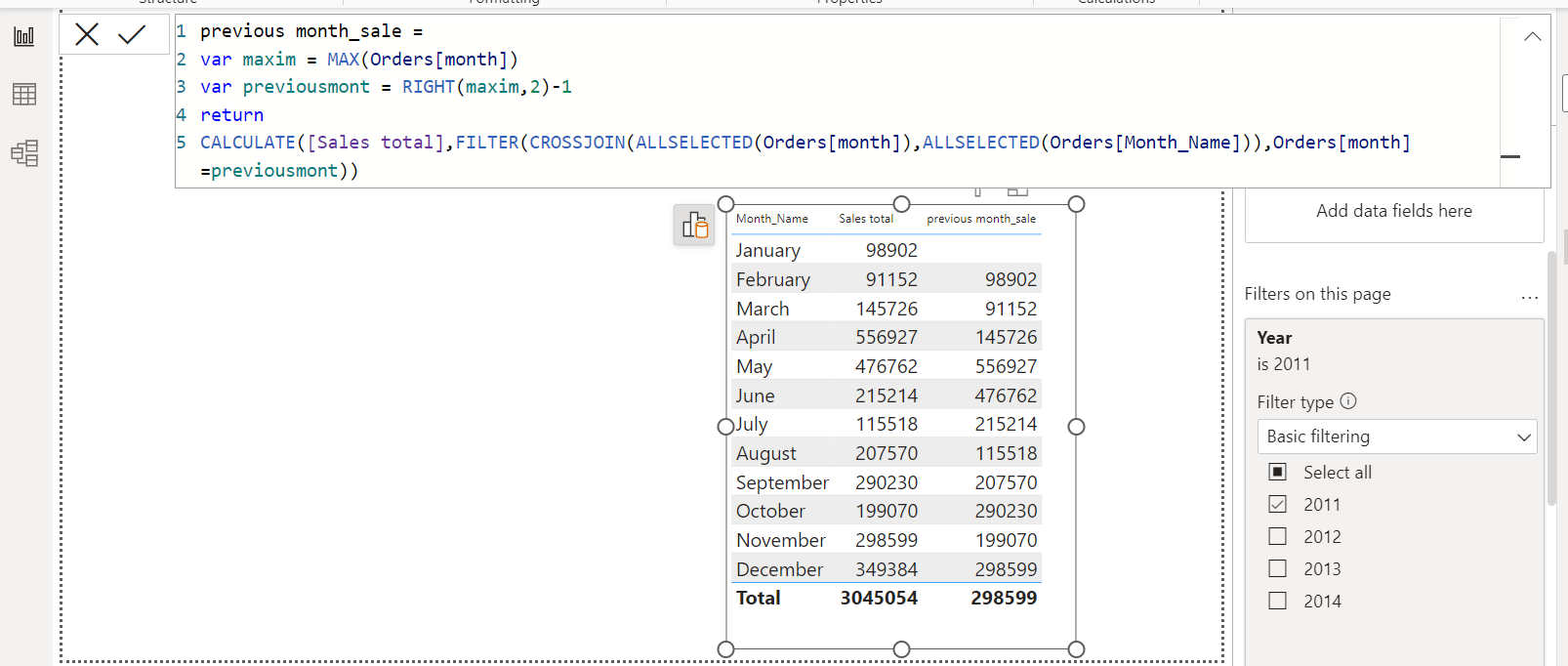Viewport: 1568px width, 666px height.
Task: Click the top center handle of the table visual
Action: (901, 204)
